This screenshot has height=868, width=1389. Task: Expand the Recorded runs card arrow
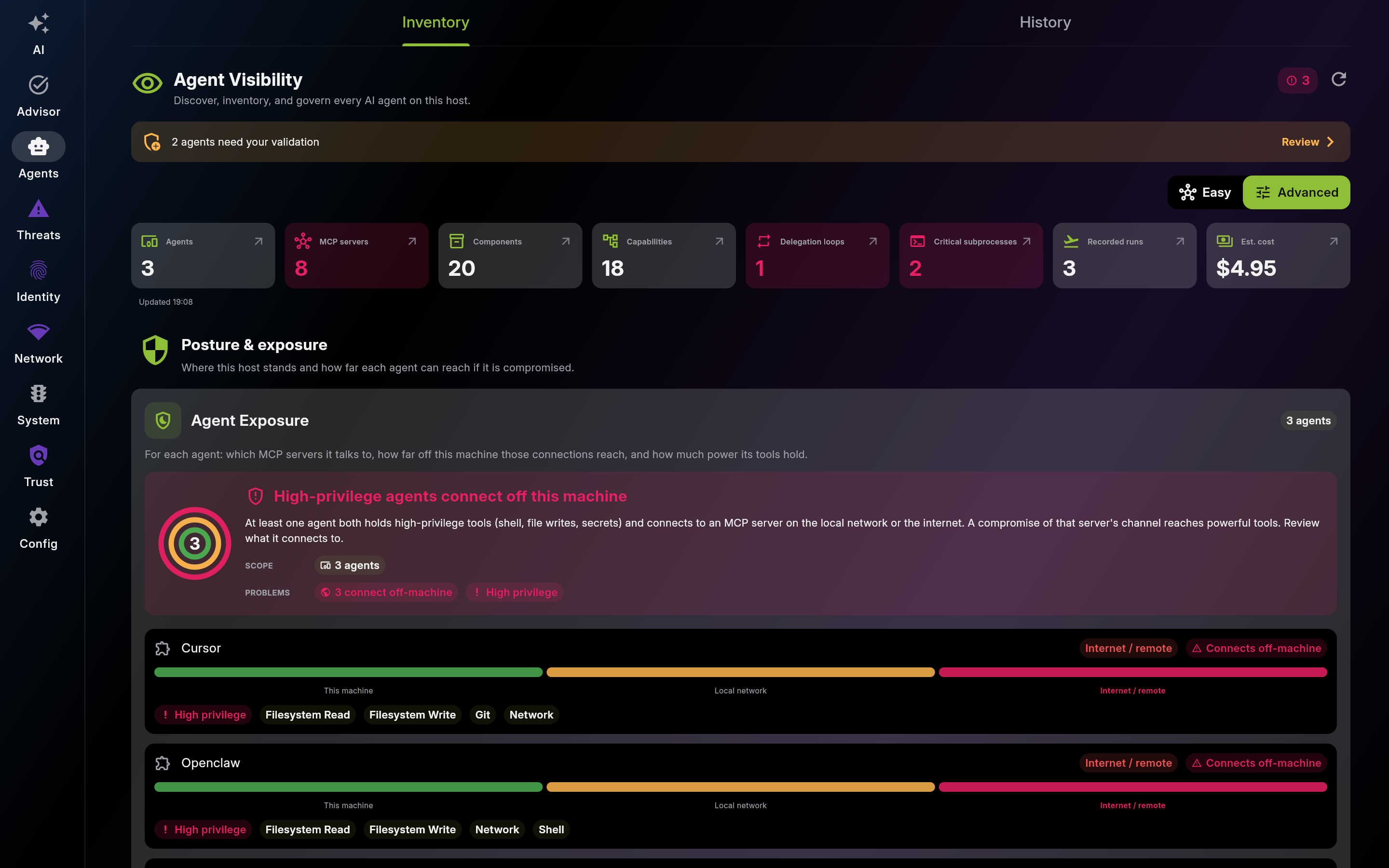[x=1180, y=241]
